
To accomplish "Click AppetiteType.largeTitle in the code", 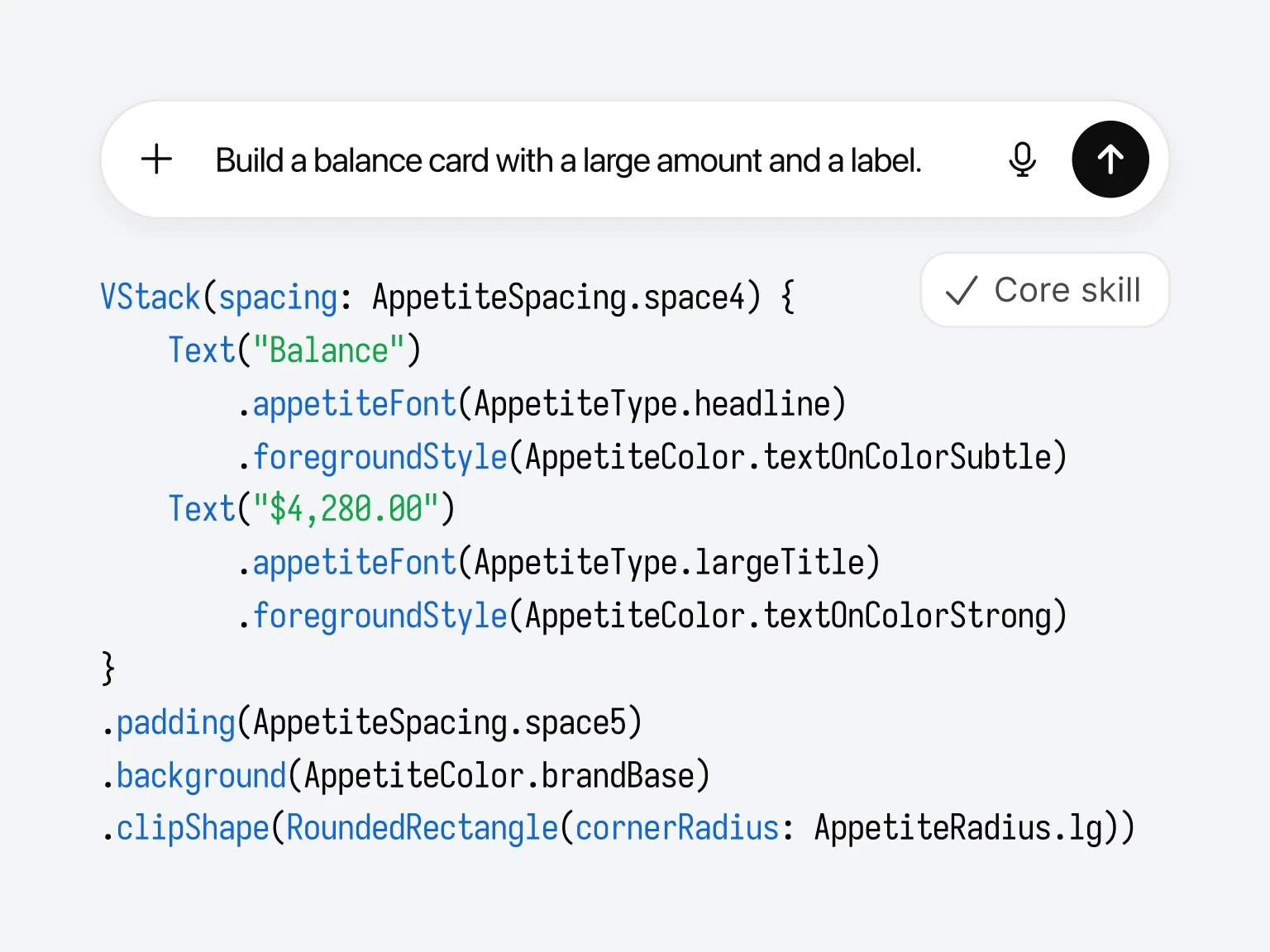I will click(x=669, y=563).
